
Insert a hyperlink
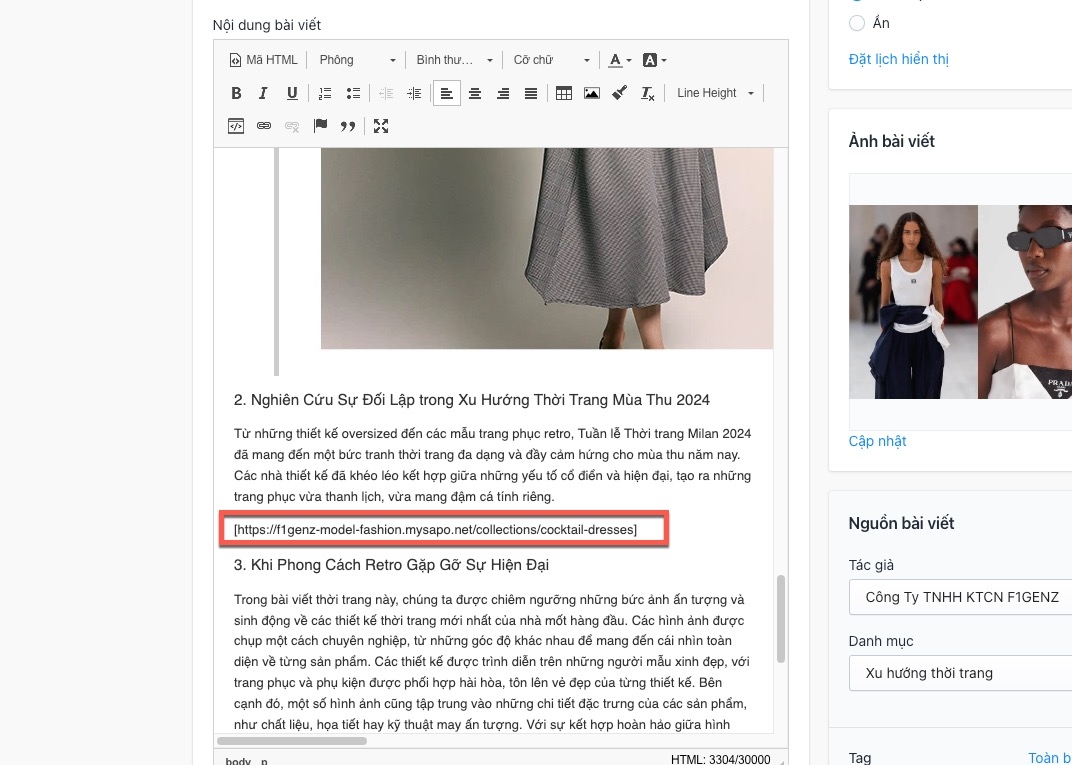tap(264, 126)
